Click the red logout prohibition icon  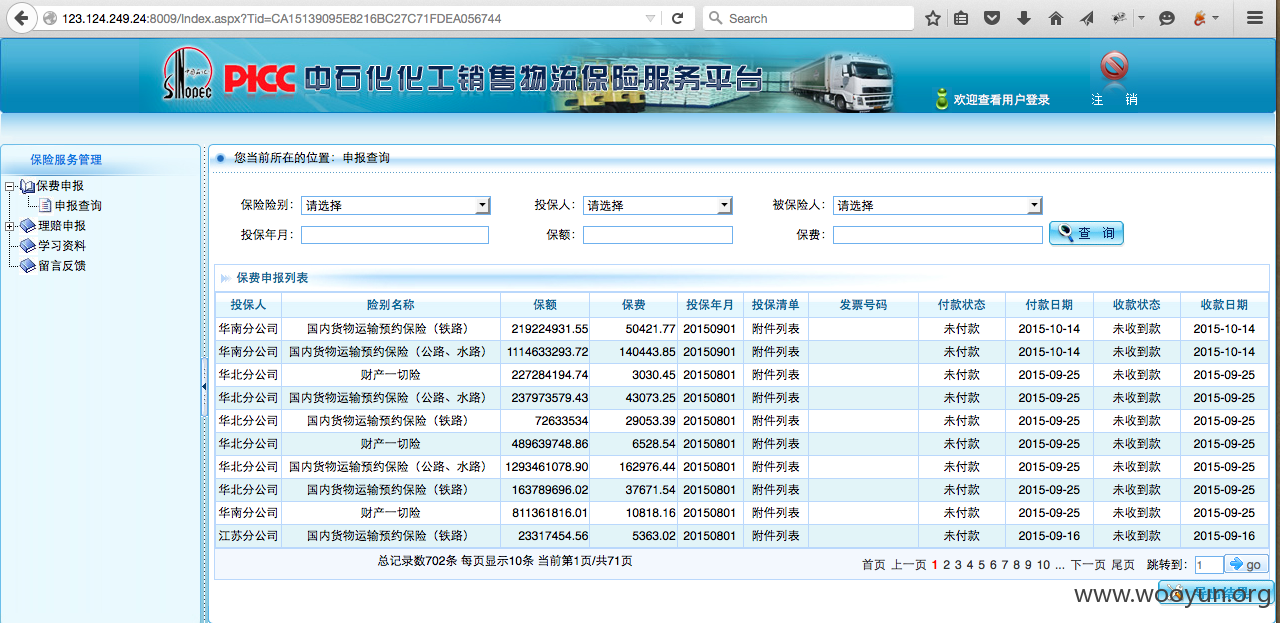(x=1114, y=67)
